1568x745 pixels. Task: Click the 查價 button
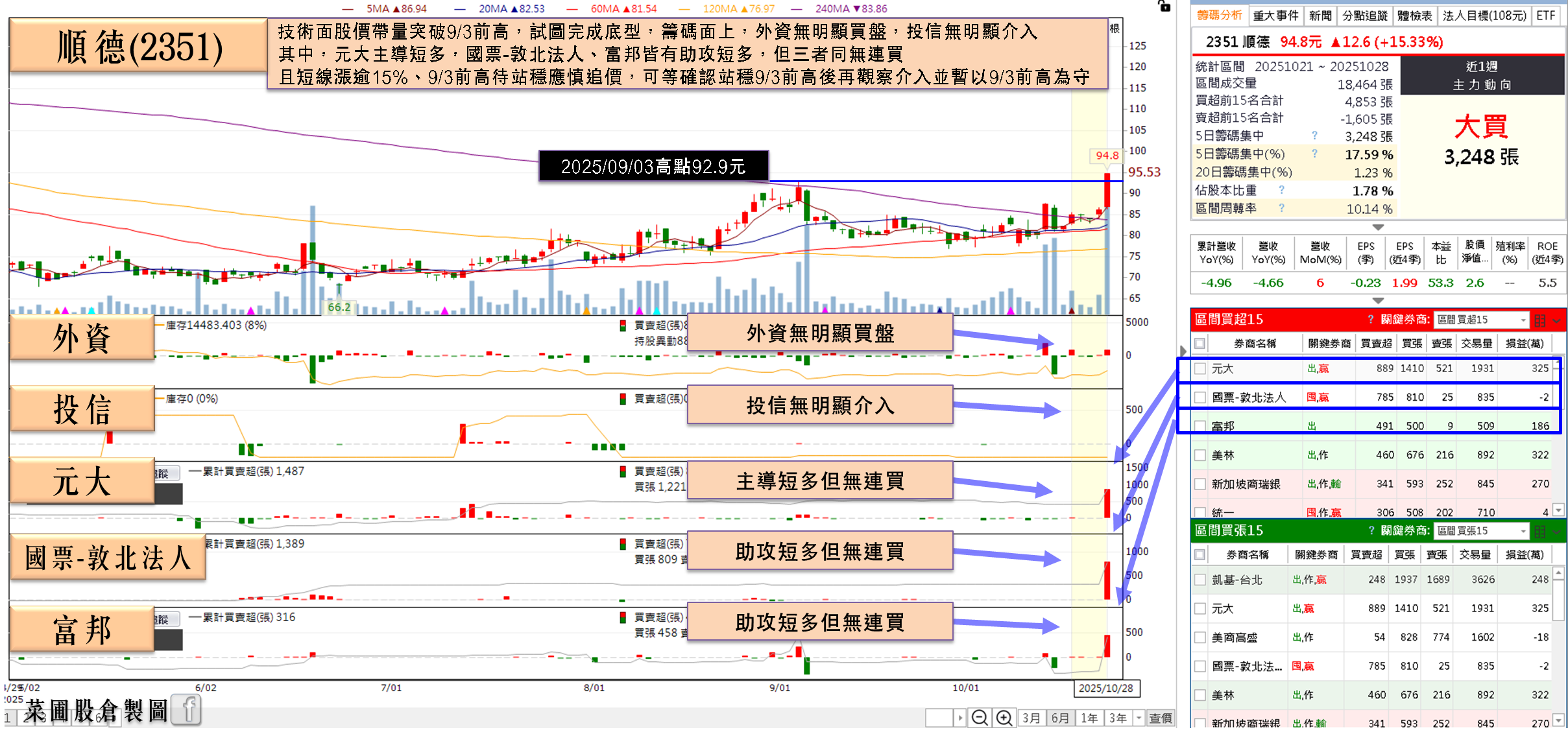[1161, 718]
